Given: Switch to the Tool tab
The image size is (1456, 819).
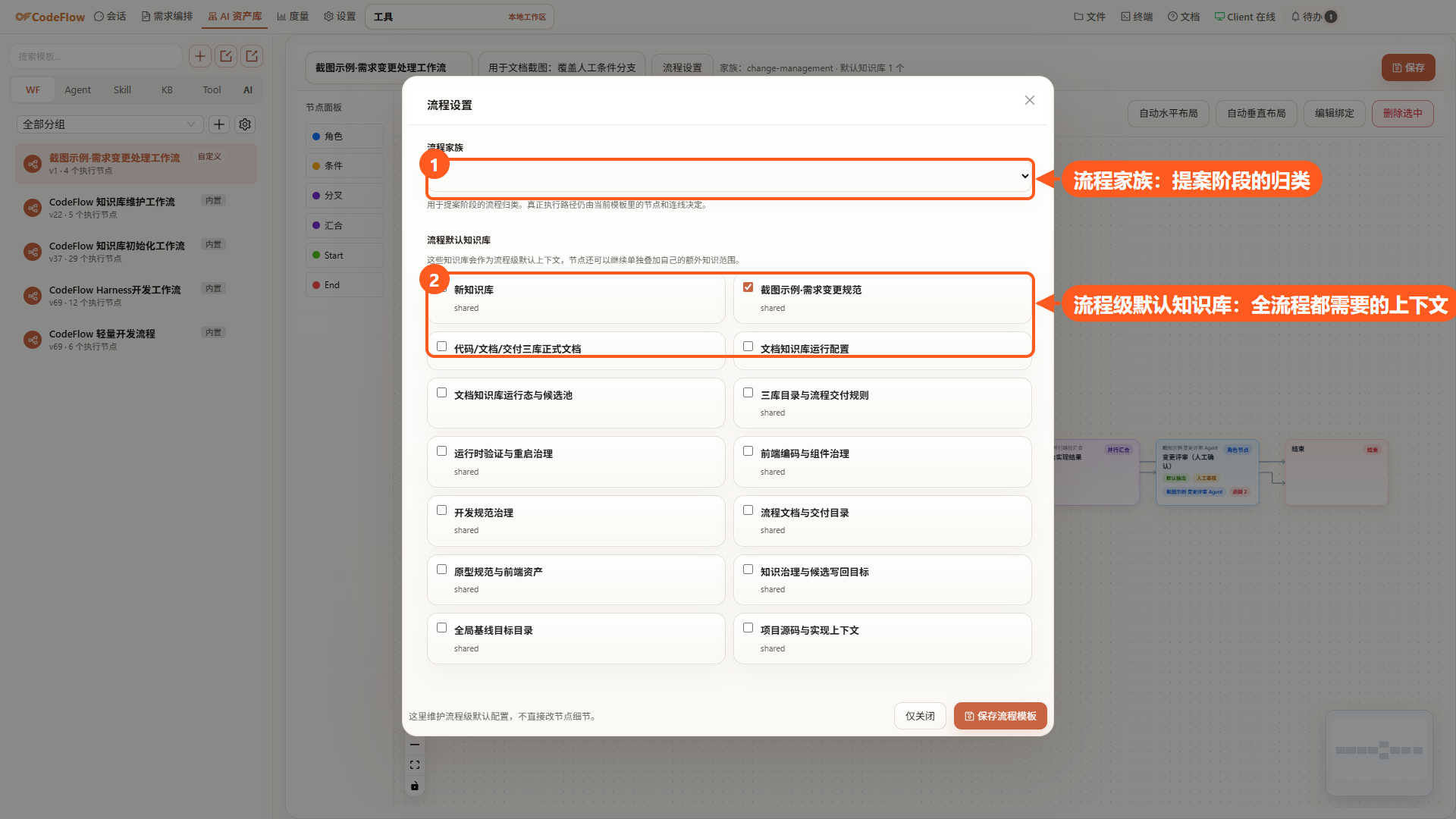Looking at the screenshot, I should 212,89.
